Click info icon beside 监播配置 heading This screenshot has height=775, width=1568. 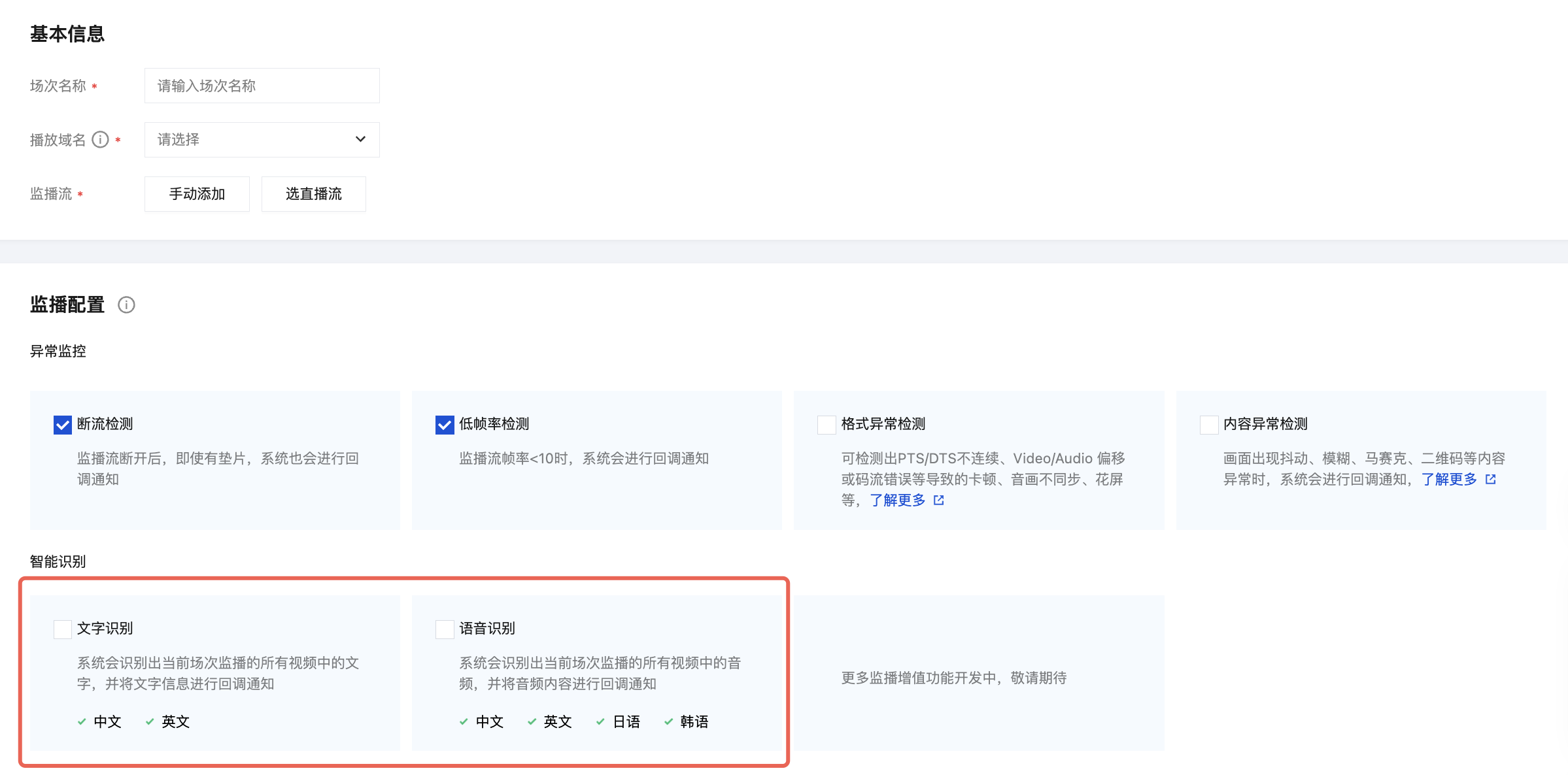pos(126,305)
